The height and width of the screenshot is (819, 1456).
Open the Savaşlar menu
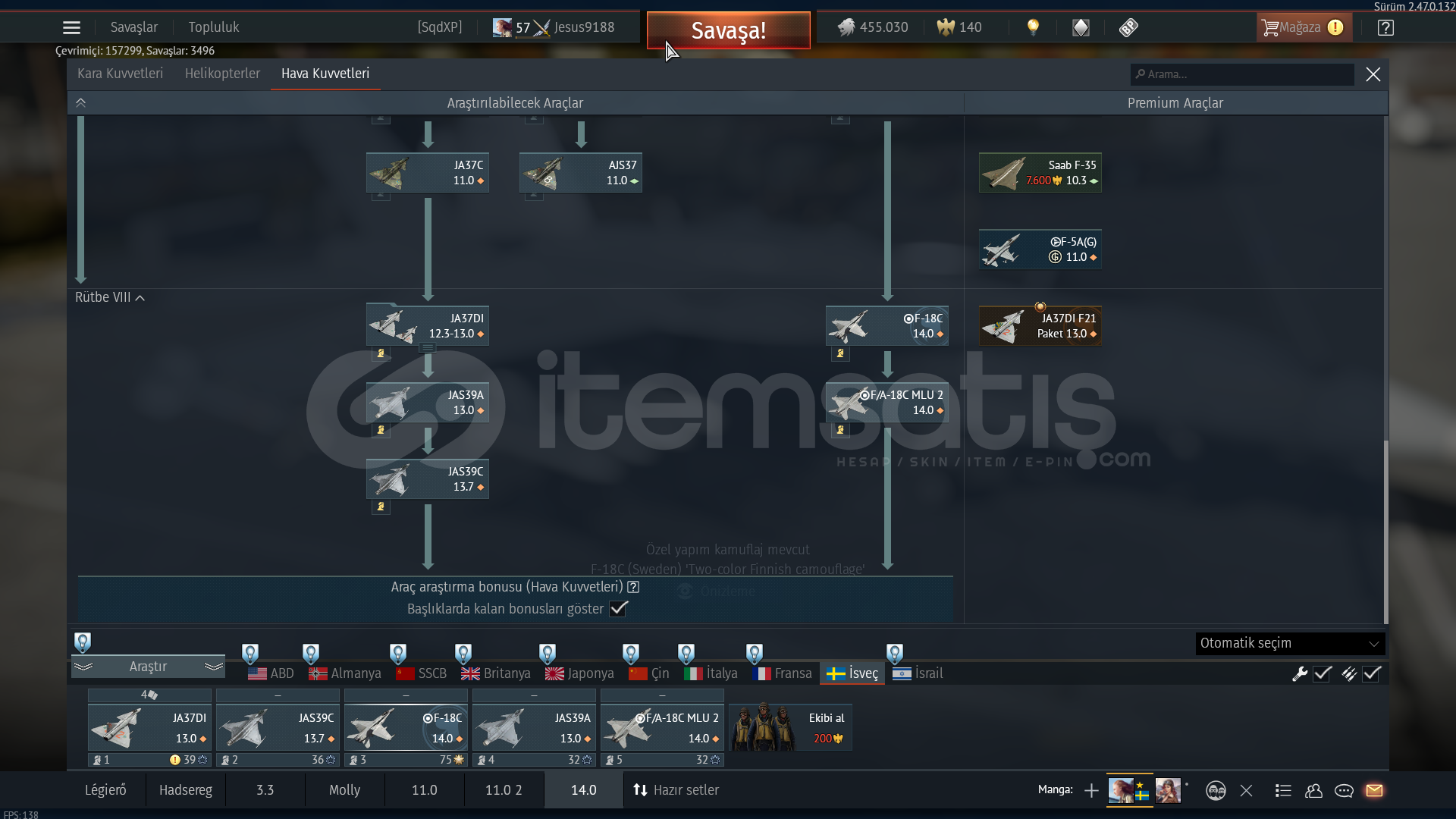(x=134, y=27)
